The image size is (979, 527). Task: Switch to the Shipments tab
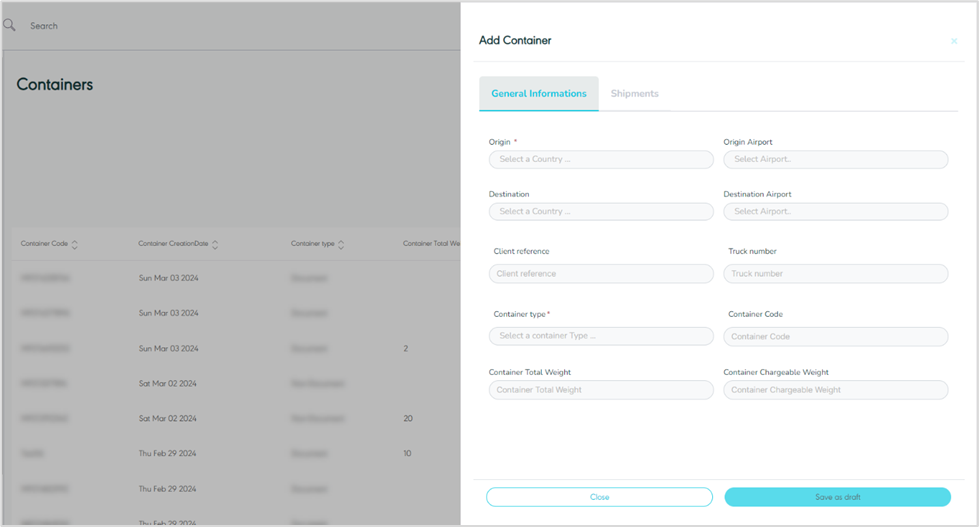634,93
